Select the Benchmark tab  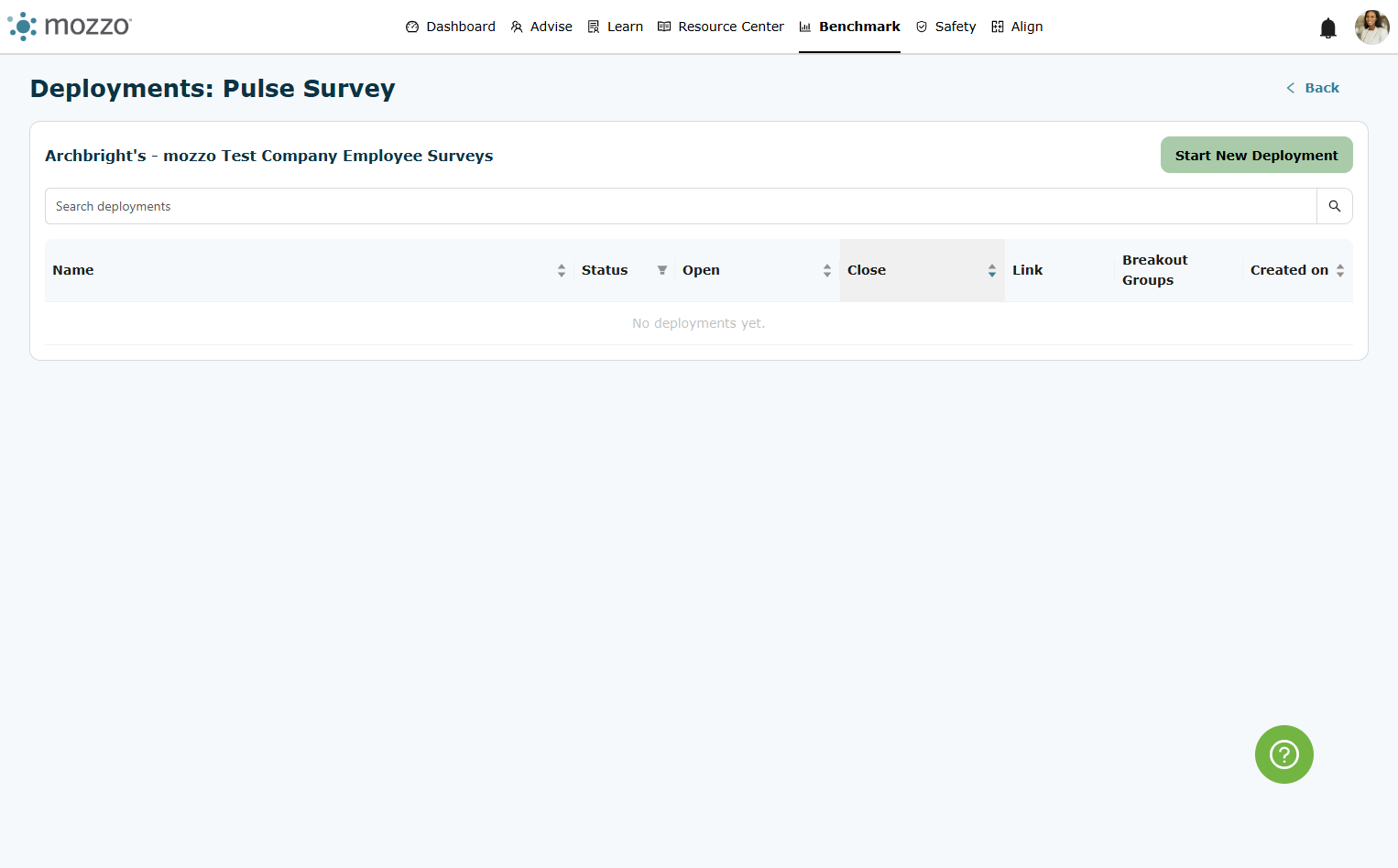click(x=849, y=27)
